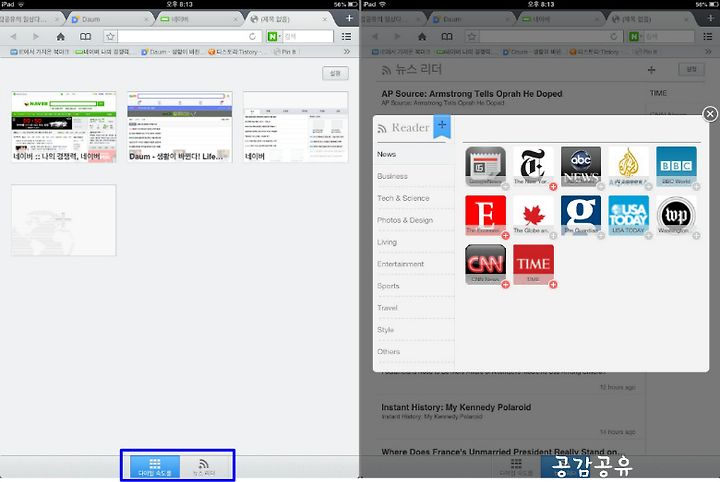Viewport: 720px width, 482px height.
Task: Add new tab with plus, right screen
Action: (x=711, y=18)
